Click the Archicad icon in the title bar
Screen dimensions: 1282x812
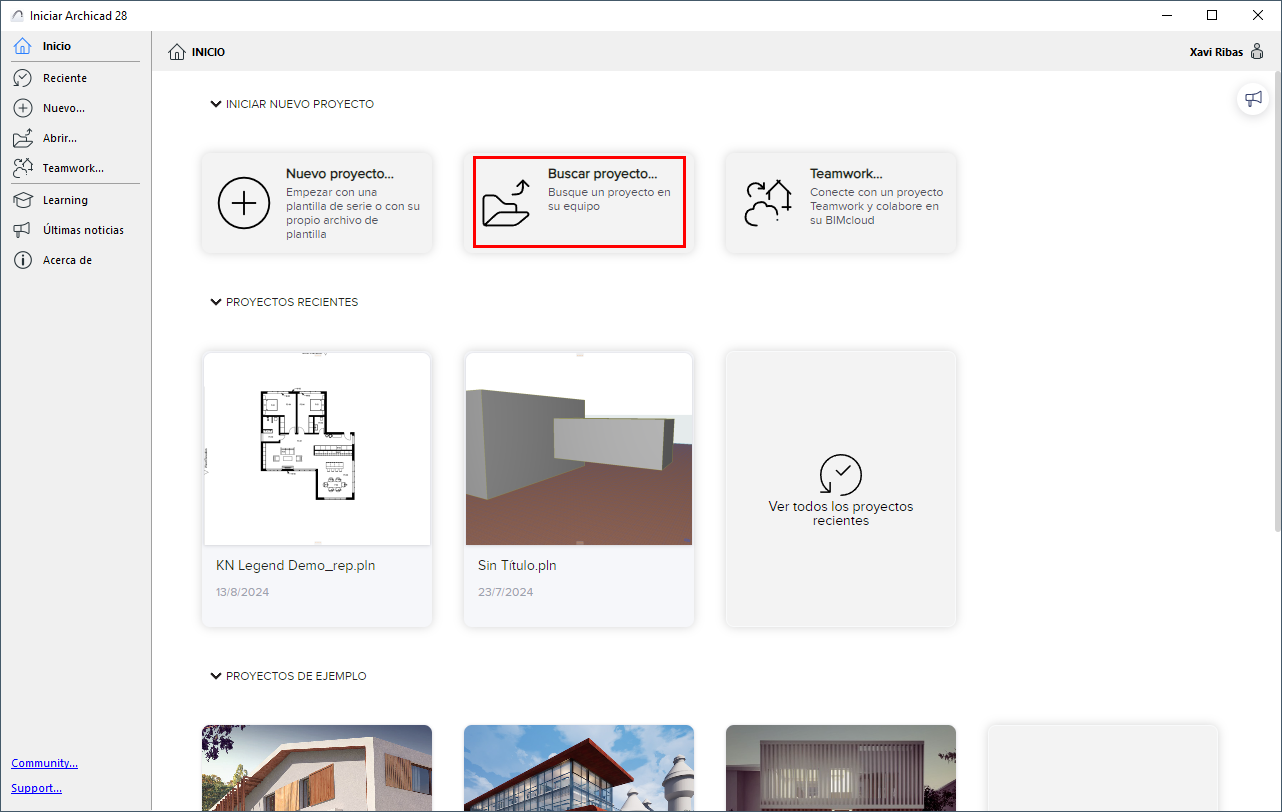(x=15, y=15)
